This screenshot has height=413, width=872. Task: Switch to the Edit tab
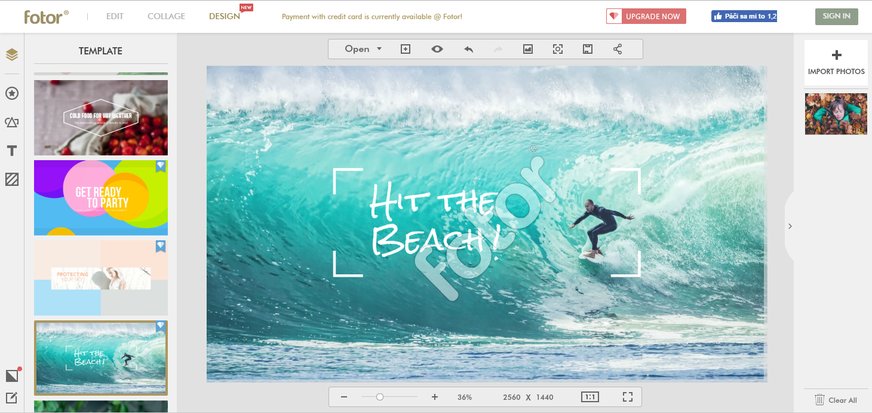tap(115, 16)
